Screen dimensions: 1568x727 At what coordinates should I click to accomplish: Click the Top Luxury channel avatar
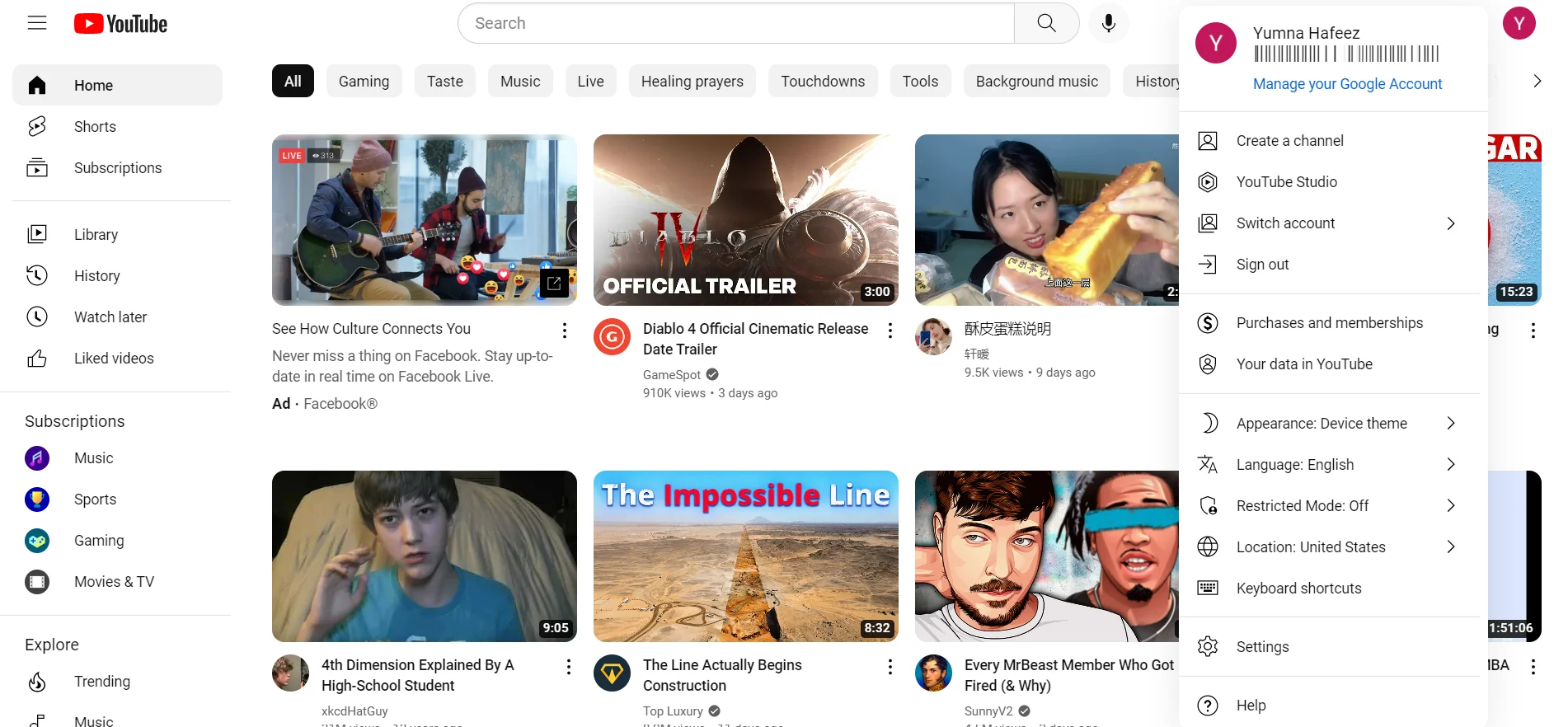click(612, 673)
